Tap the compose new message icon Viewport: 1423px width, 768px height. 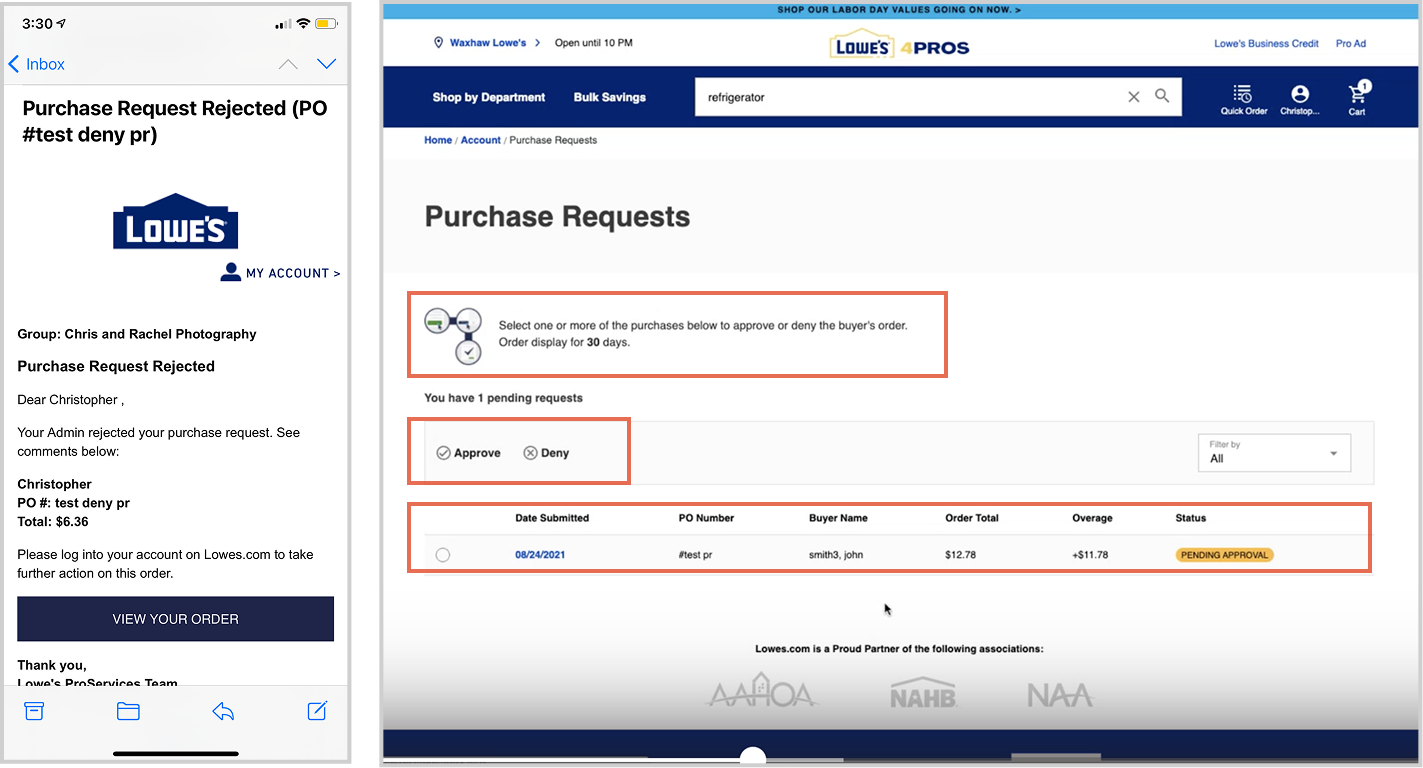pos(317,711)
